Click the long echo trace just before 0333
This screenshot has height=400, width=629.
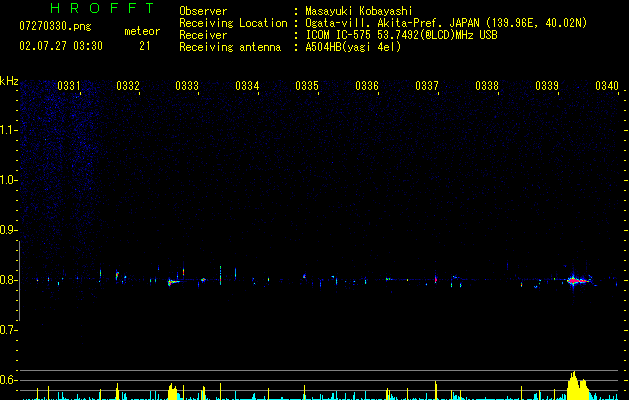[174, 282]
